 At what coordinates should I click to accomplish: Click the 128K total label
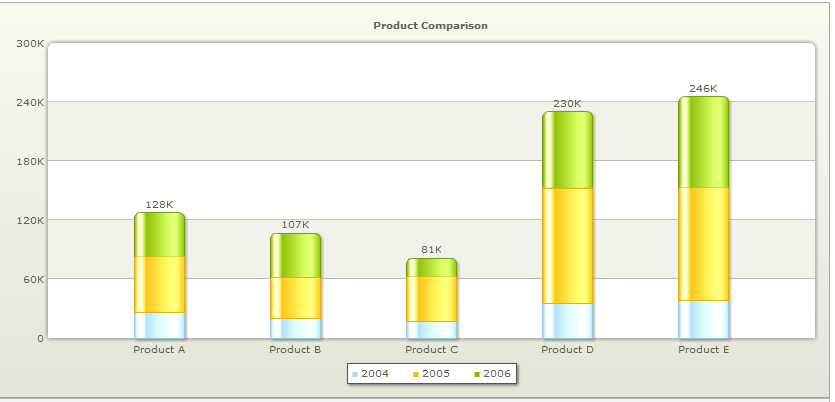tap(159, 205)
